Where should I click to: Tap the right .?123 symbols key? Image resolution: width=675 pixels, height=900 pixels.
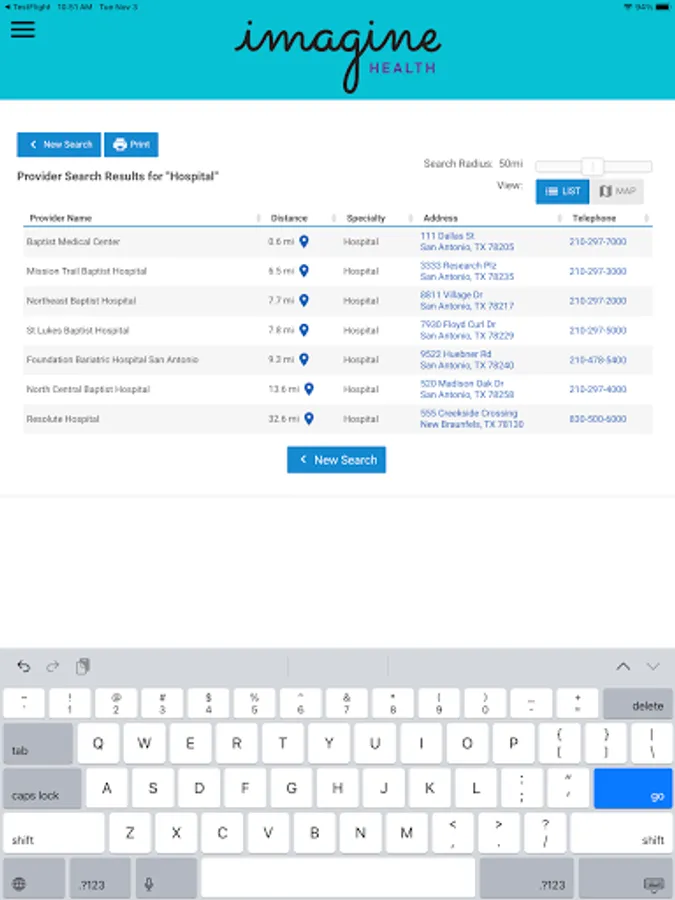click(526, 879)
